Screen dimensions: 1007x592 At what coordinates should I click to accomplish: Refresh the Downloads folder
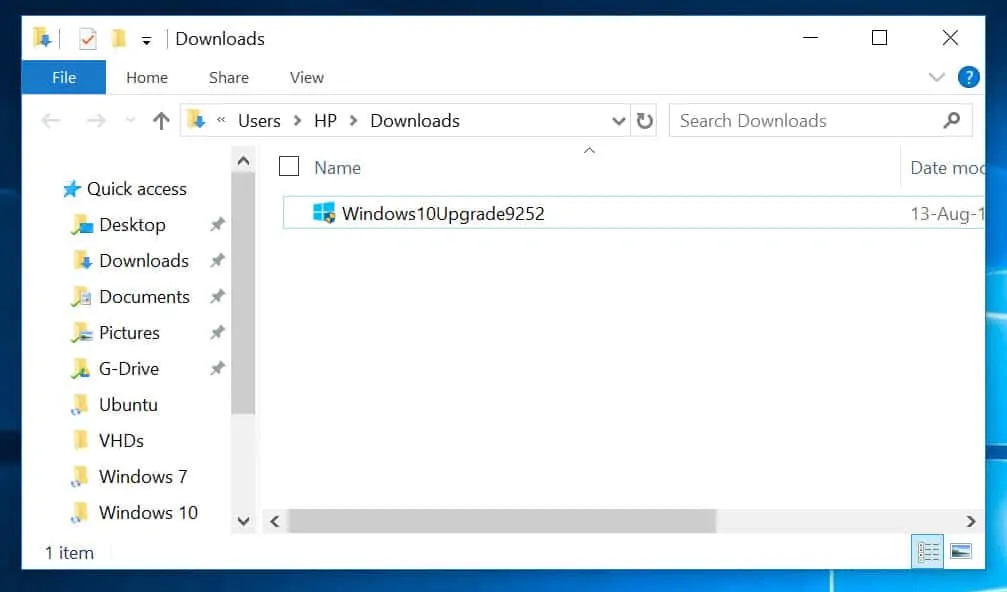644,121
